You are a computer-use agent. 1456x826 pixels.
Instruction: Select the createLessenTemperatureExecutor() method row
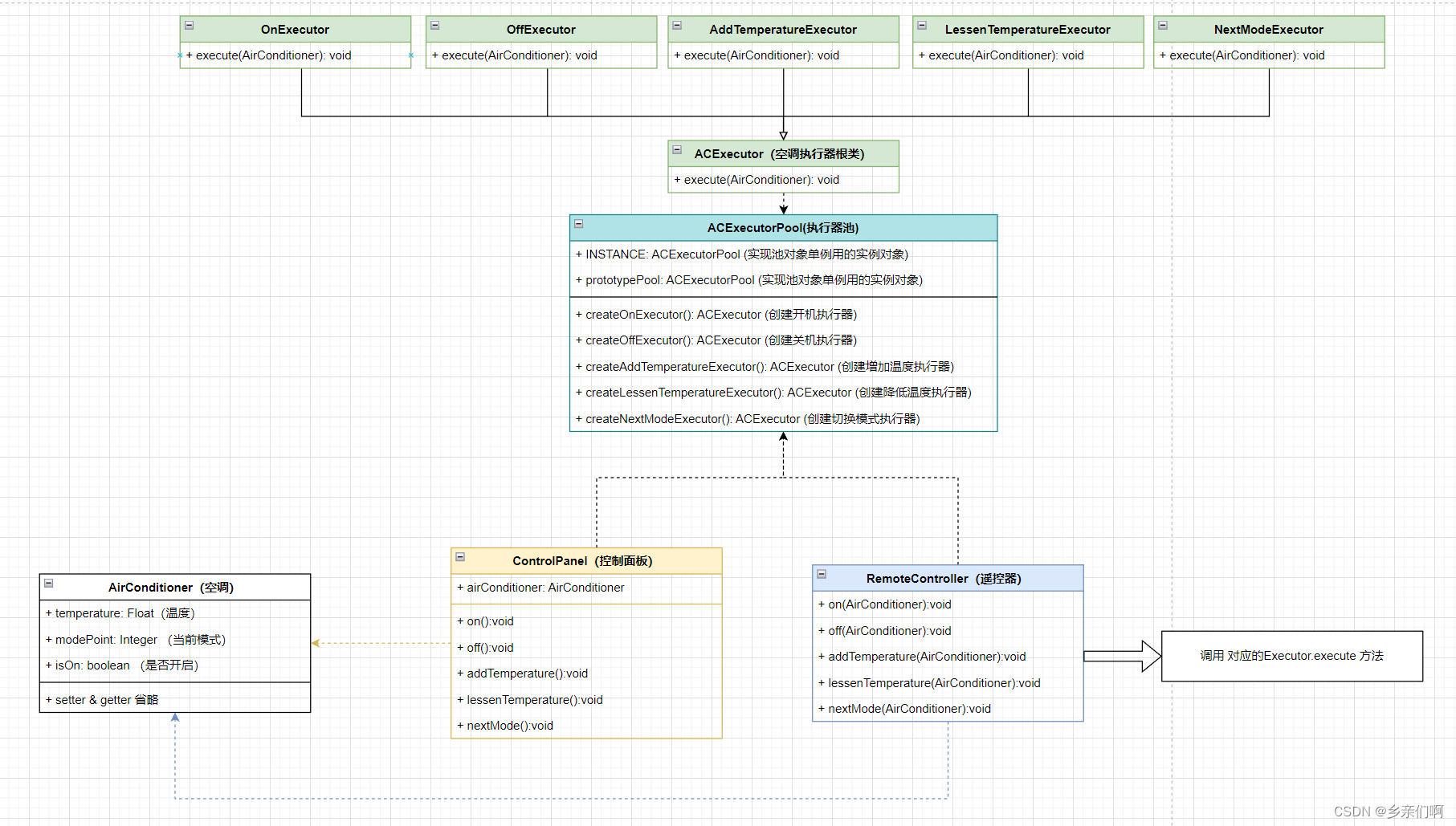tap(784, 393)
